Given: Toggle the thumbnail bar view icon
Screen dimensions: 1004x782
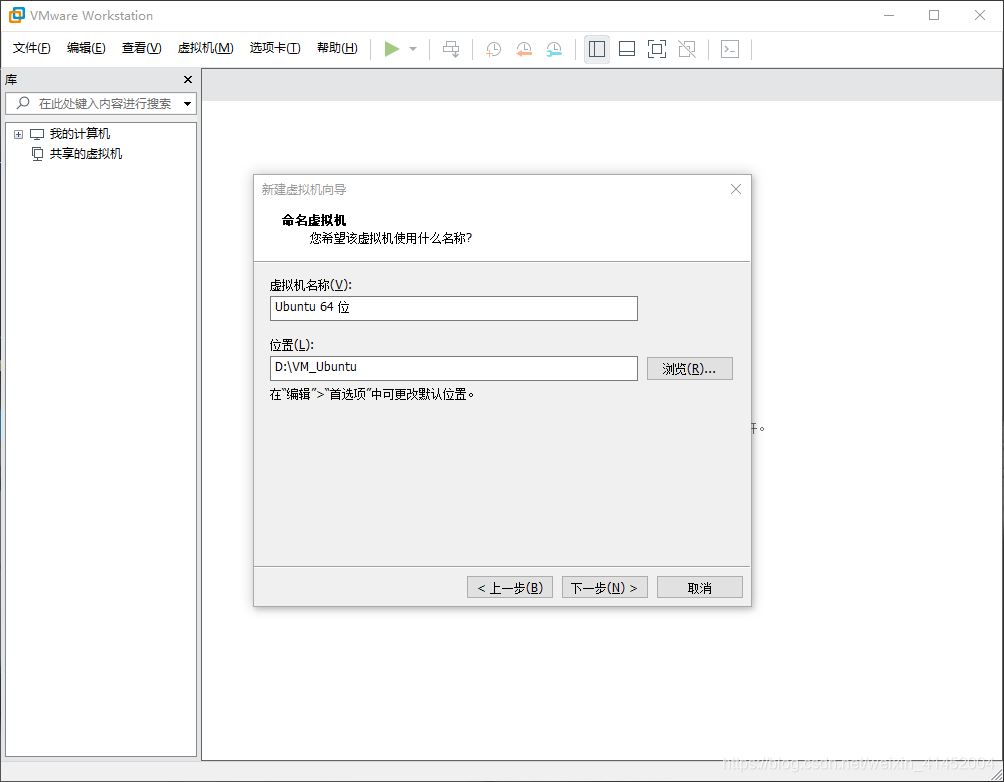Looking at the screenshot, I should coord(626,48).
